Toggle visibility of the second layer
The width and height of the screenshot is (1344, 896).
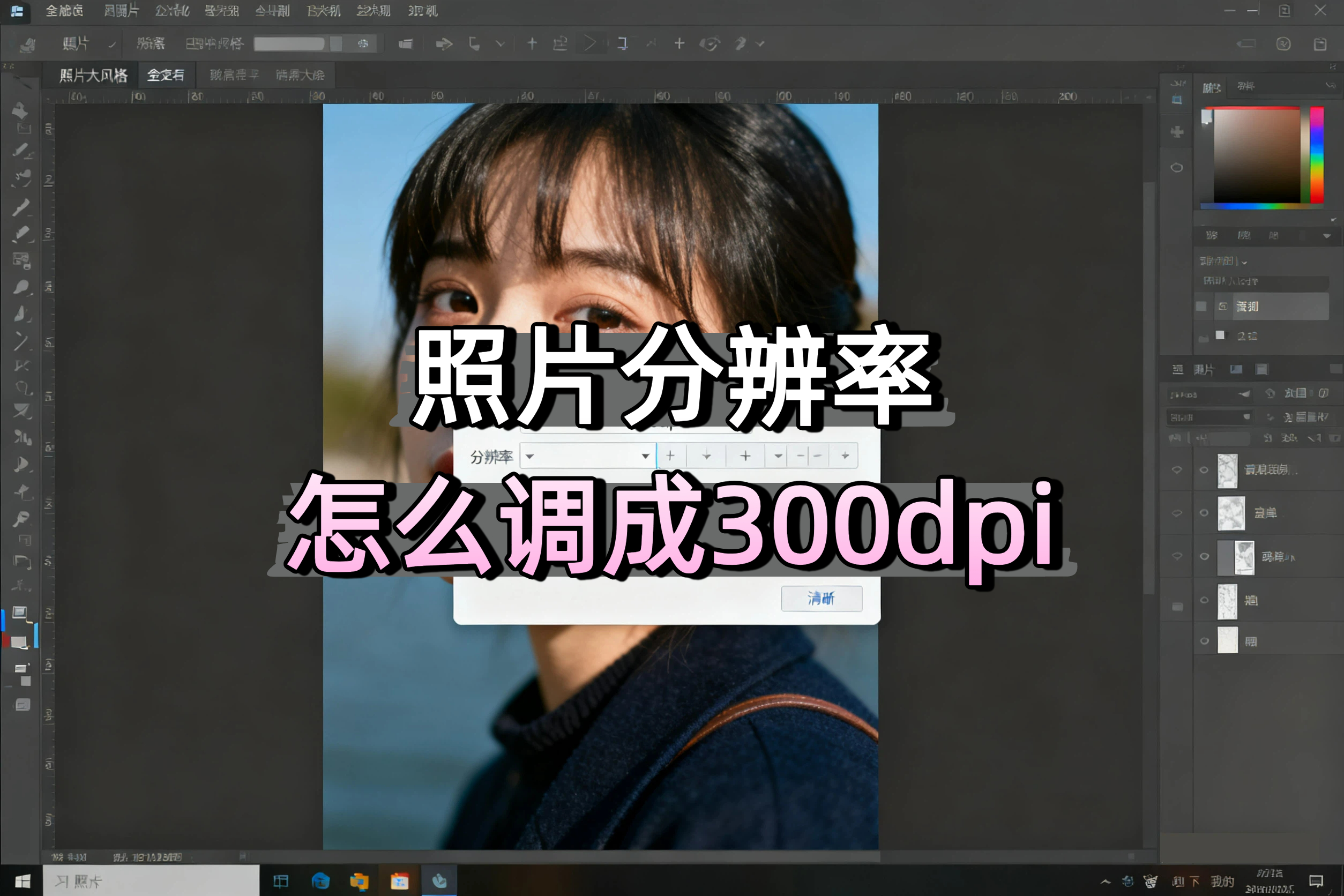1205,512
